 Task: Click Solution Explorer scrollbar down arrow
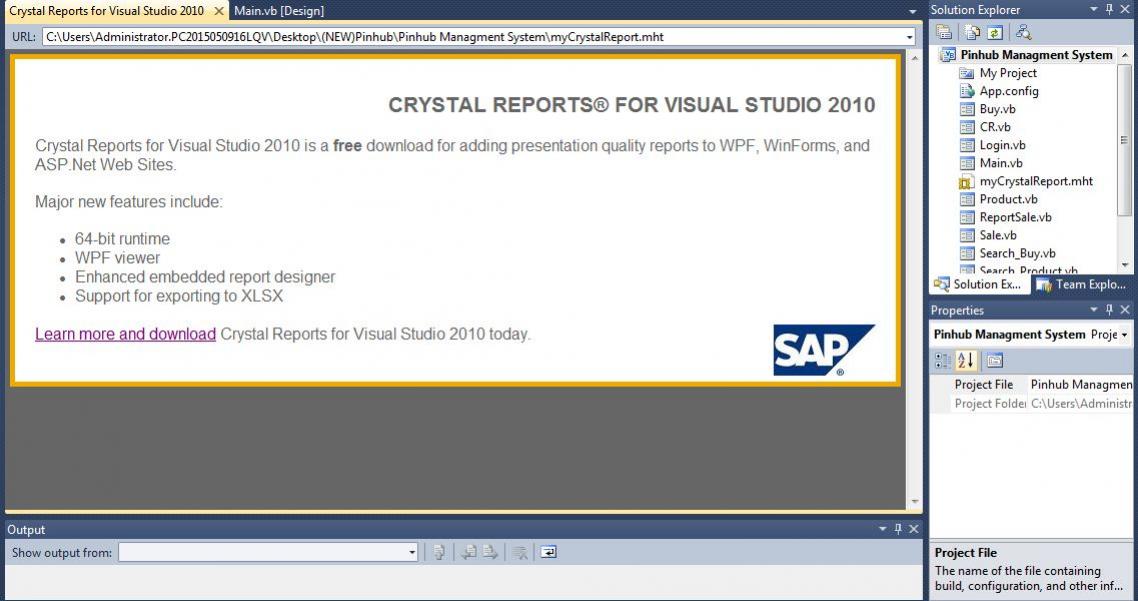pos(1125,266)
